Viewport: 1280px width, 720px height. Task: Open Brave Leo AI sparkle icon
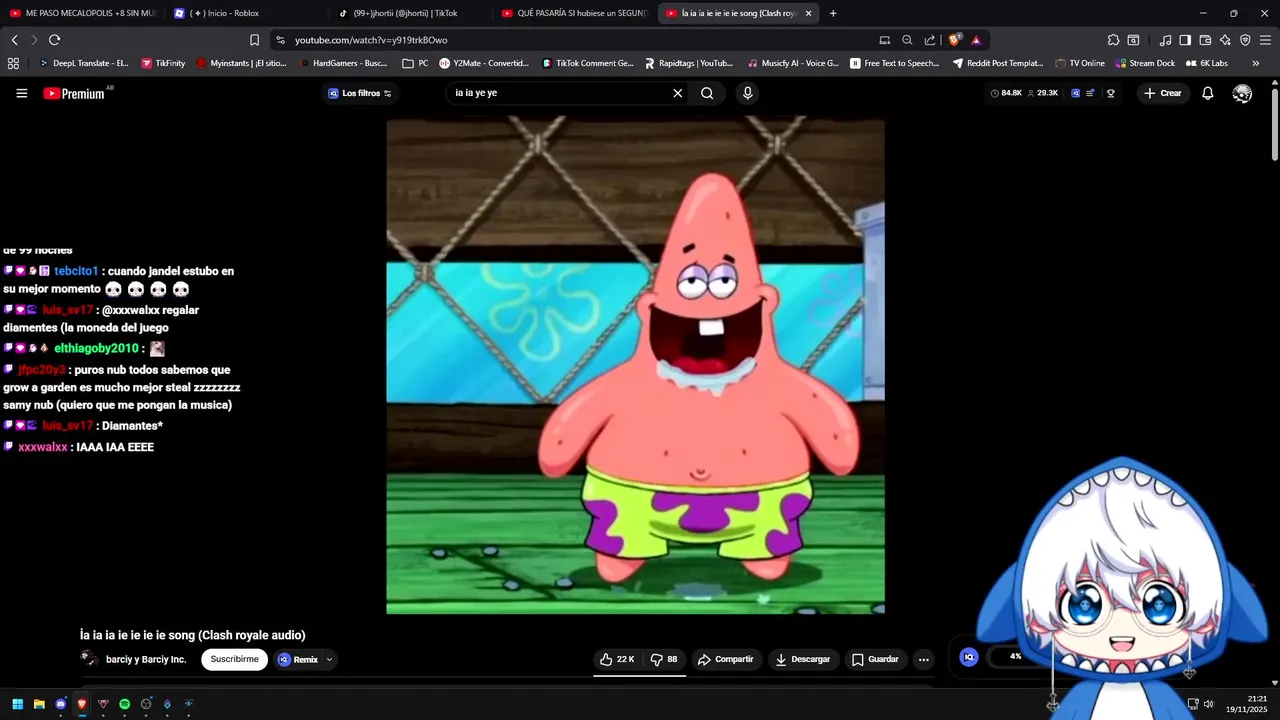[x=1225, y=40]
